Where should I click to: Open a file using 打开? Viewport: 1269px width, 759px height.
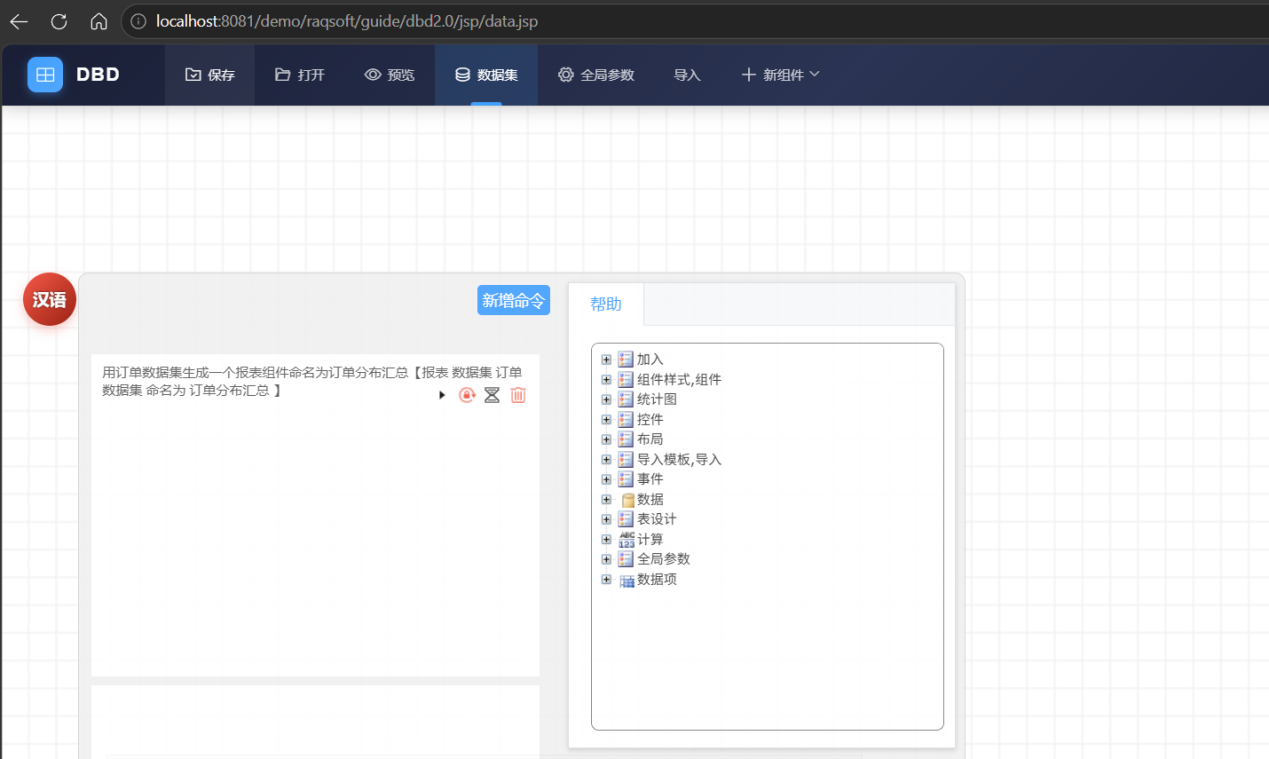point(300,75)
